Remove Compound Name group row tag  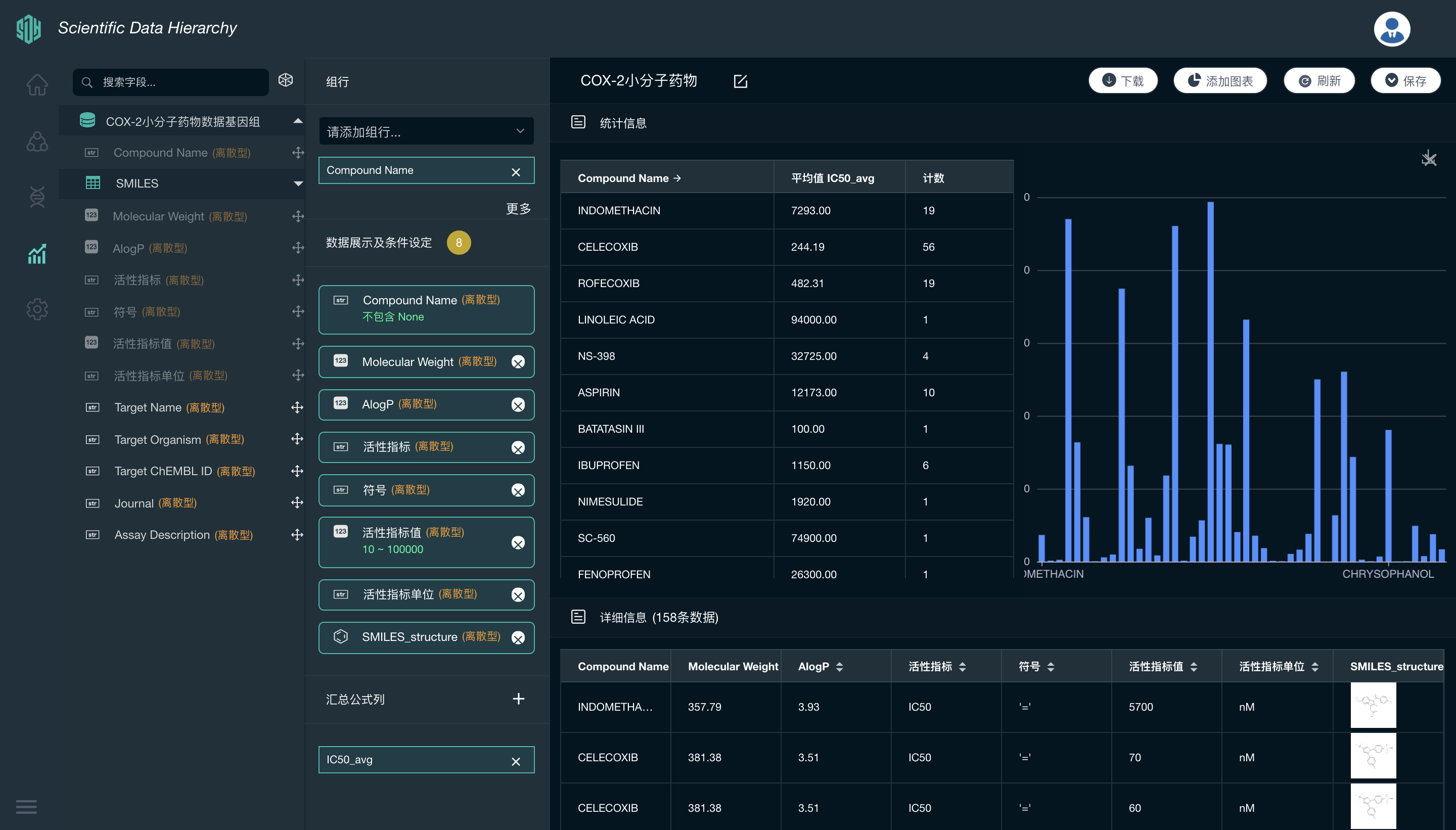click(x=516, y=172)
